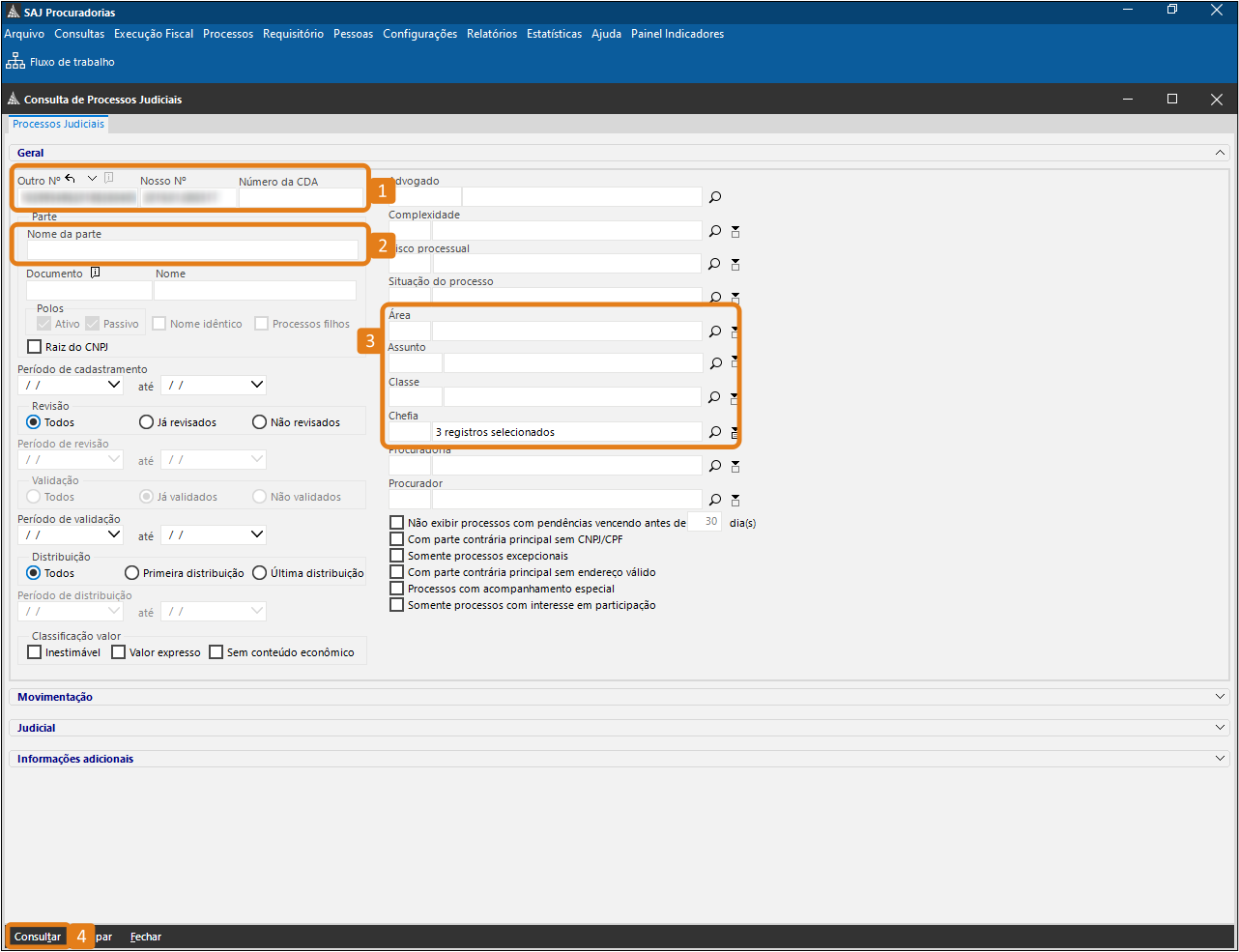Open the Relatórios menu
The width and height of the screenshot is (1239, 952).
[491, 34]
